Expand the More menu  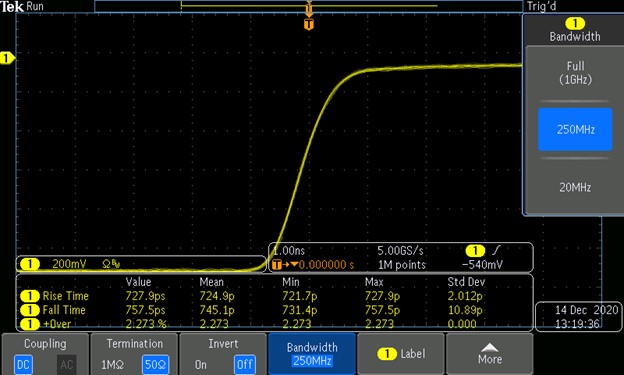tap(489, 354)
